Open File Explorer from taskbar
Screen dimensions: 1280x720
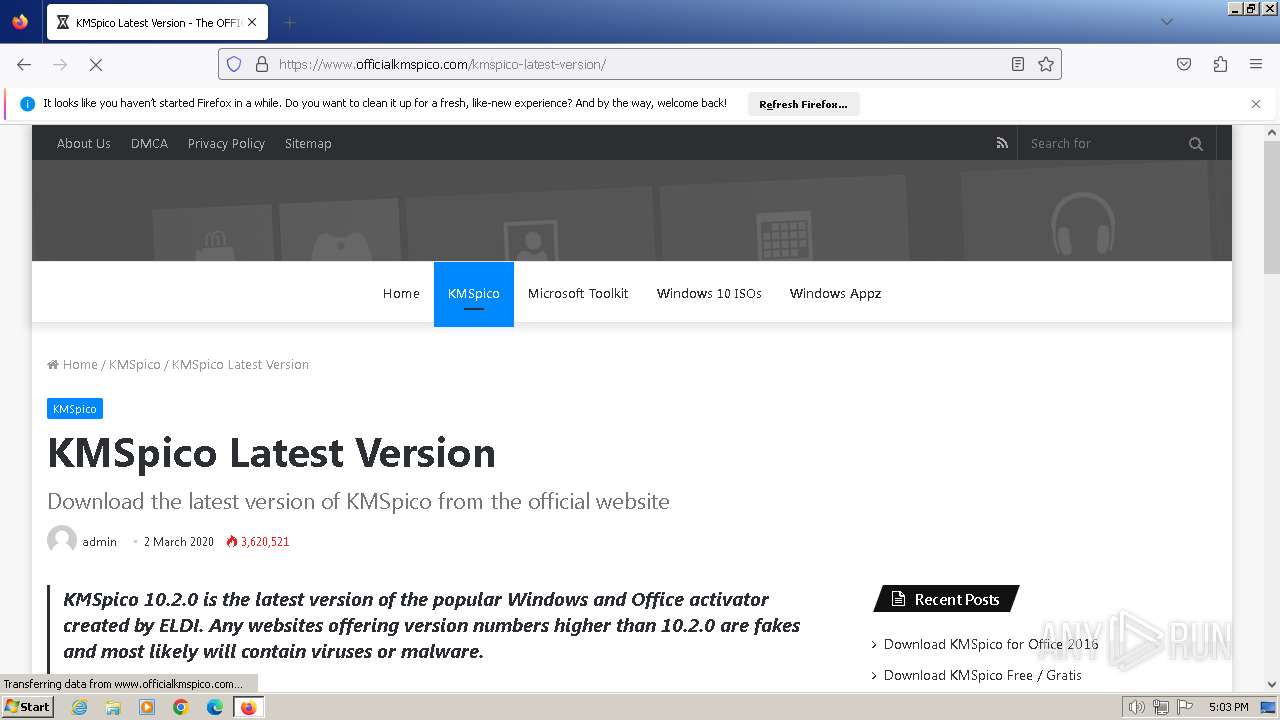point(113,707)
